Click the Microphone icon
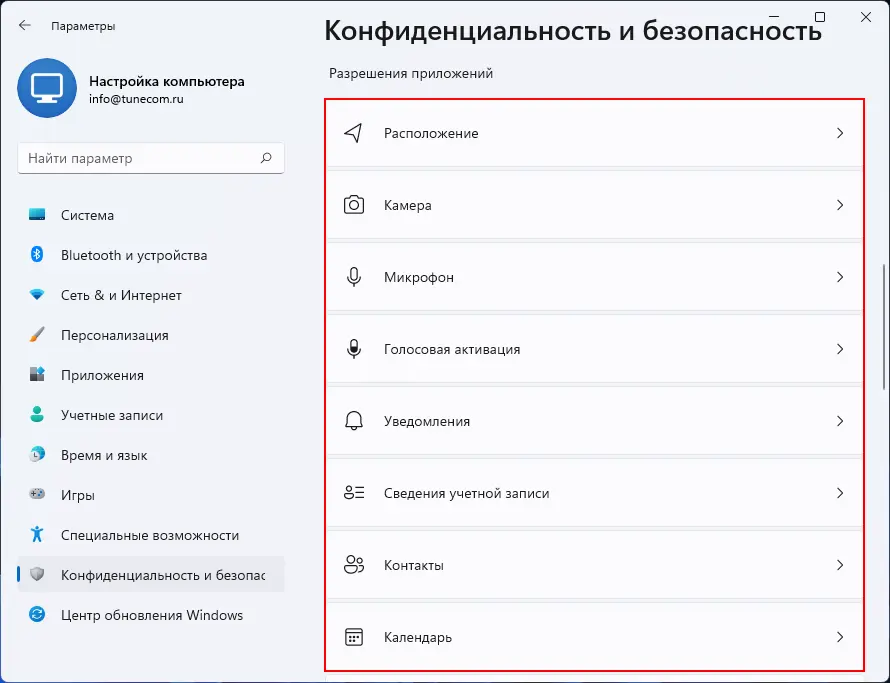Image resolution: width=890 pixels, height=683 pixels. click(x=353, y=277)
